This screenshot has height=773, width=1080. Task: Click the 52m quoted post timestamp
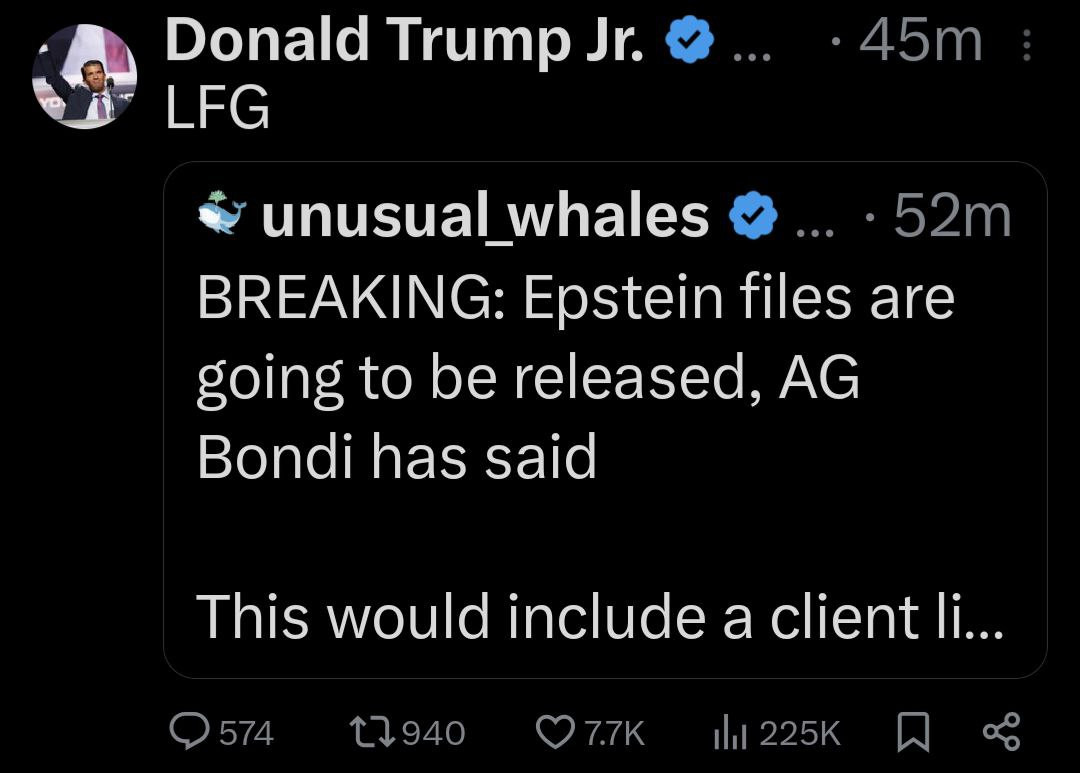pos(951,216)
